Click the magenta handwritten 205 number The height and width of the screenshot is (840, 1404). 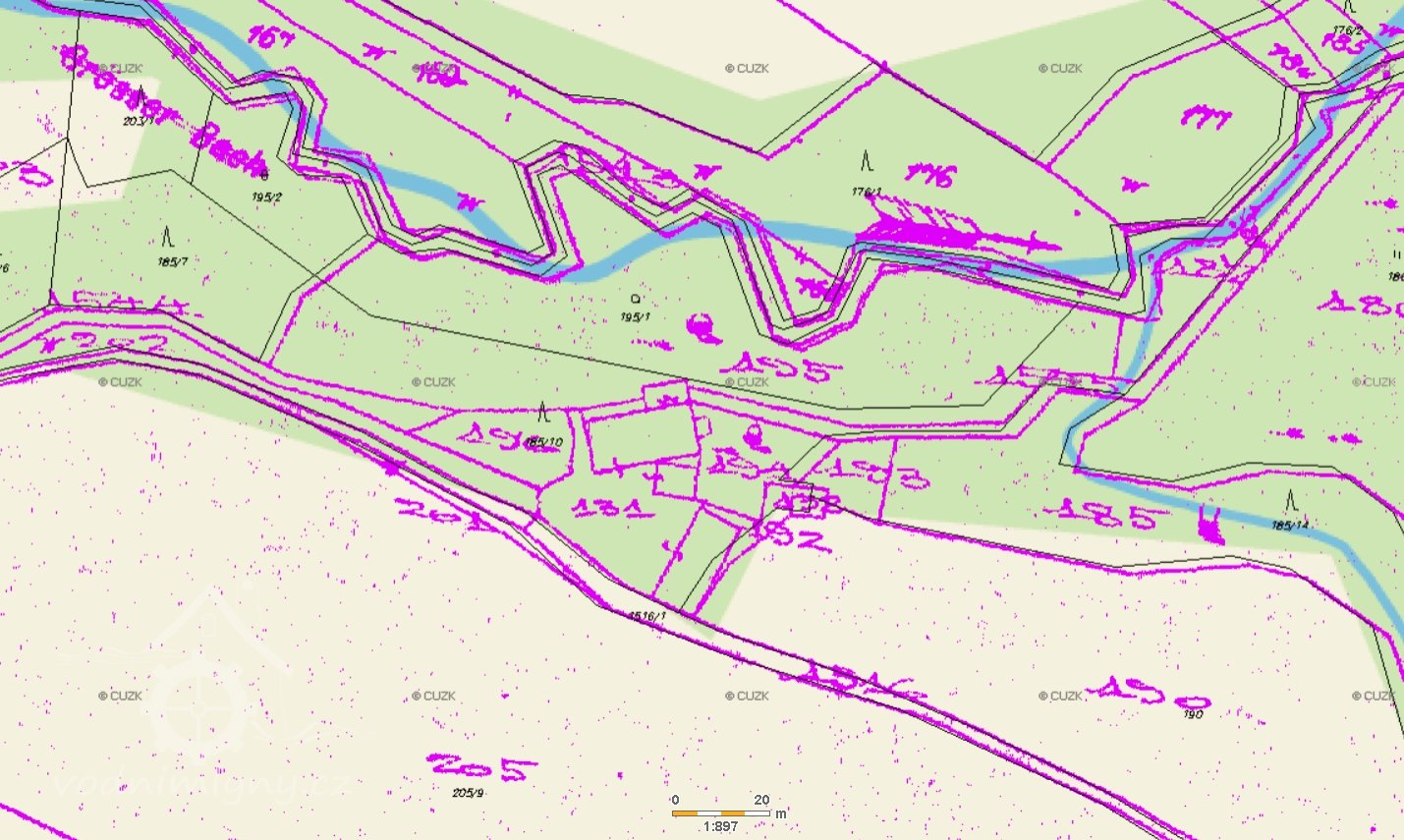pyautogui.click(x=481, y=766)
